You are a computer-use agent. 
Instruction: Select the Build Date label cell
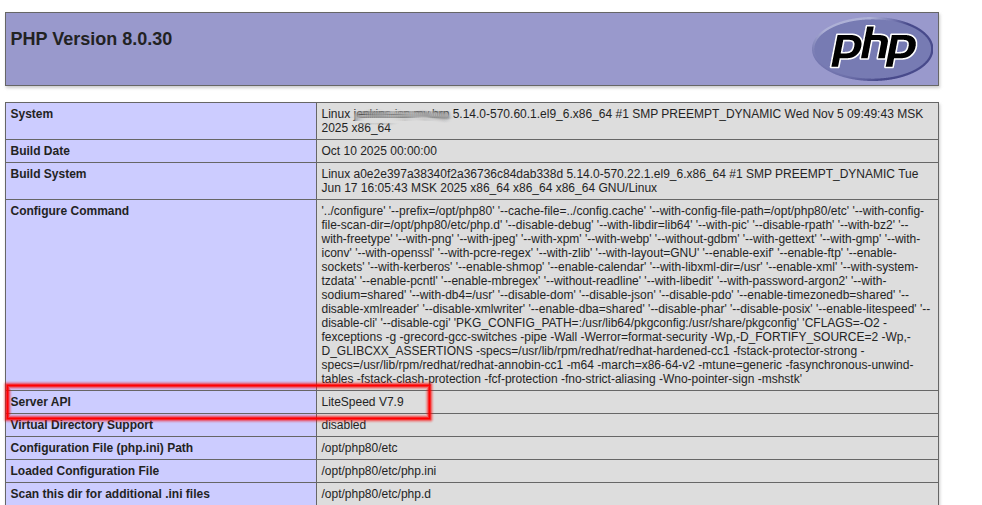(x=40, y=151)
